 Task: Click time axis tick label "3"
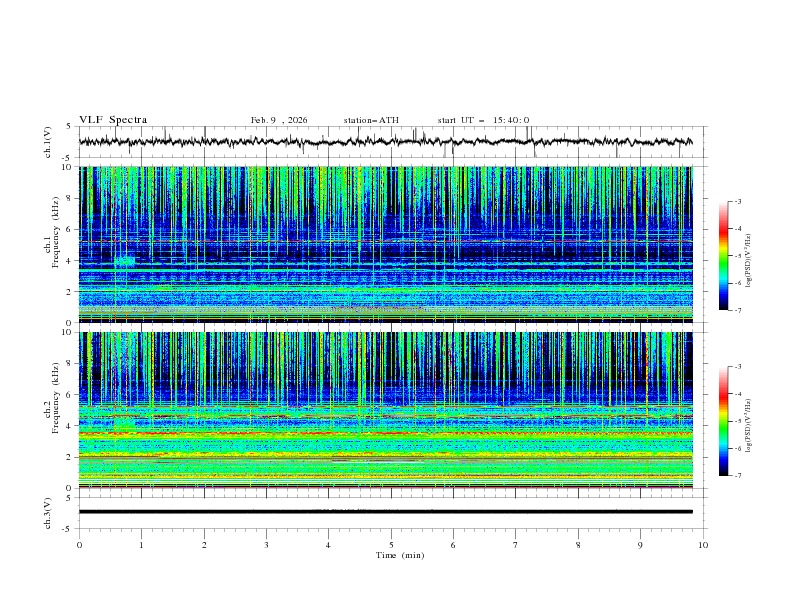coord(266,545)
